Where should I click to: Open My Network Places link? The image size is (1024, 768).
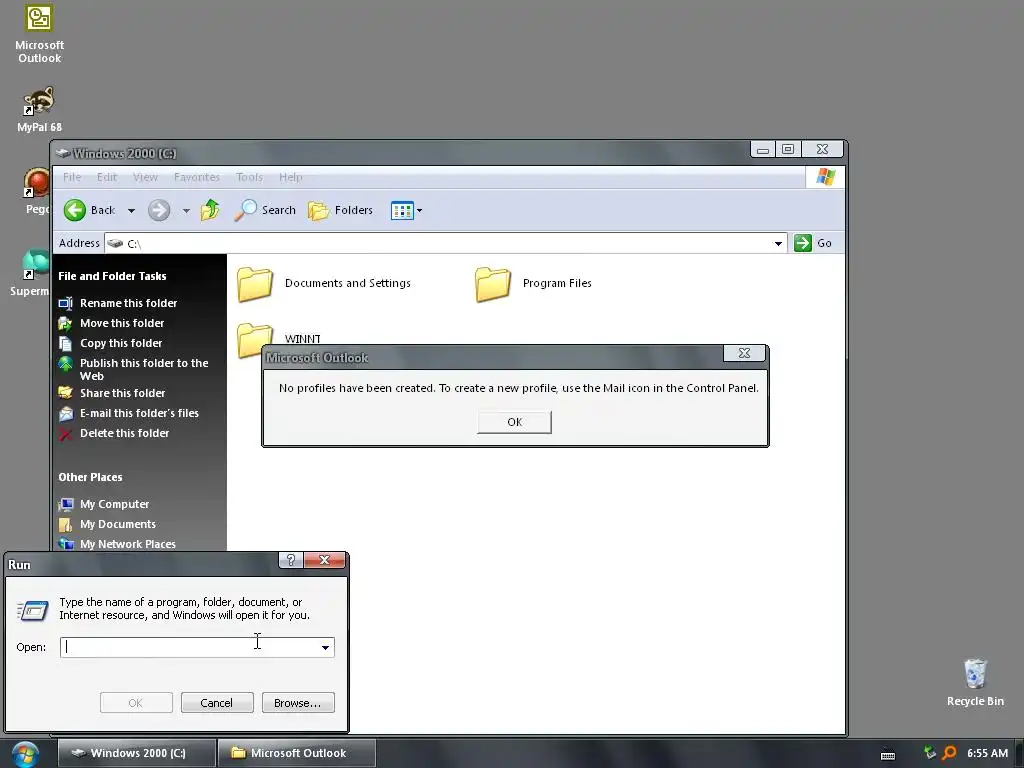(127, 544)
